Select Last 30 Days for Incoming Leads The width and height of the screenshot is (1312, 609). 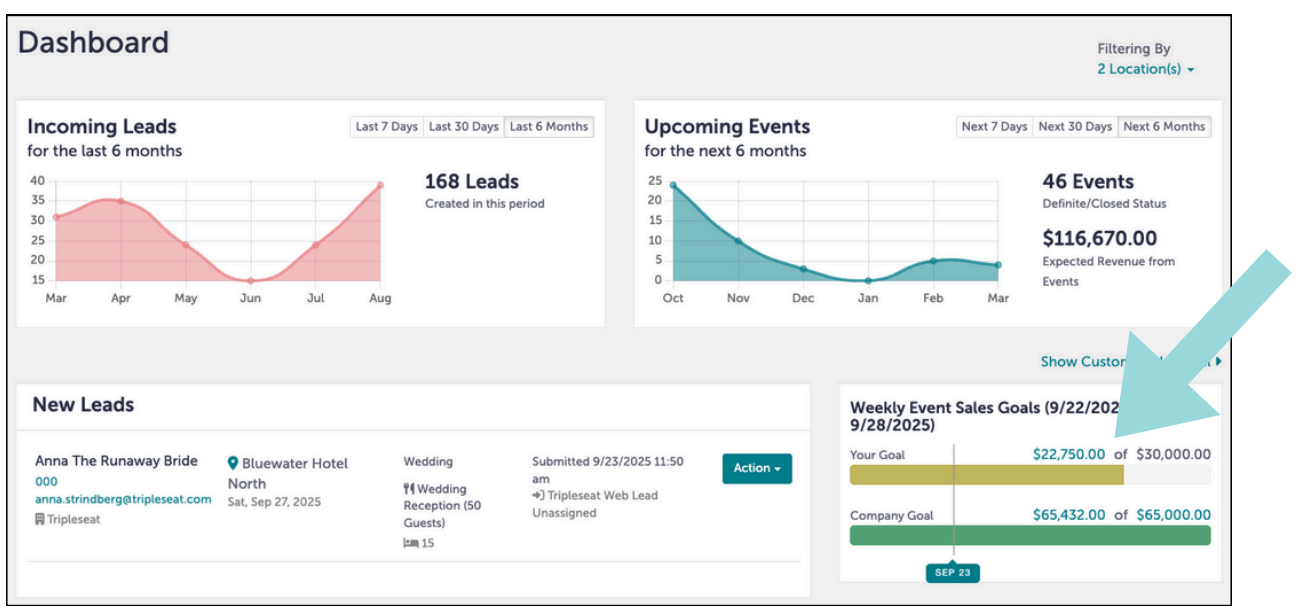[x=463, y=127]
